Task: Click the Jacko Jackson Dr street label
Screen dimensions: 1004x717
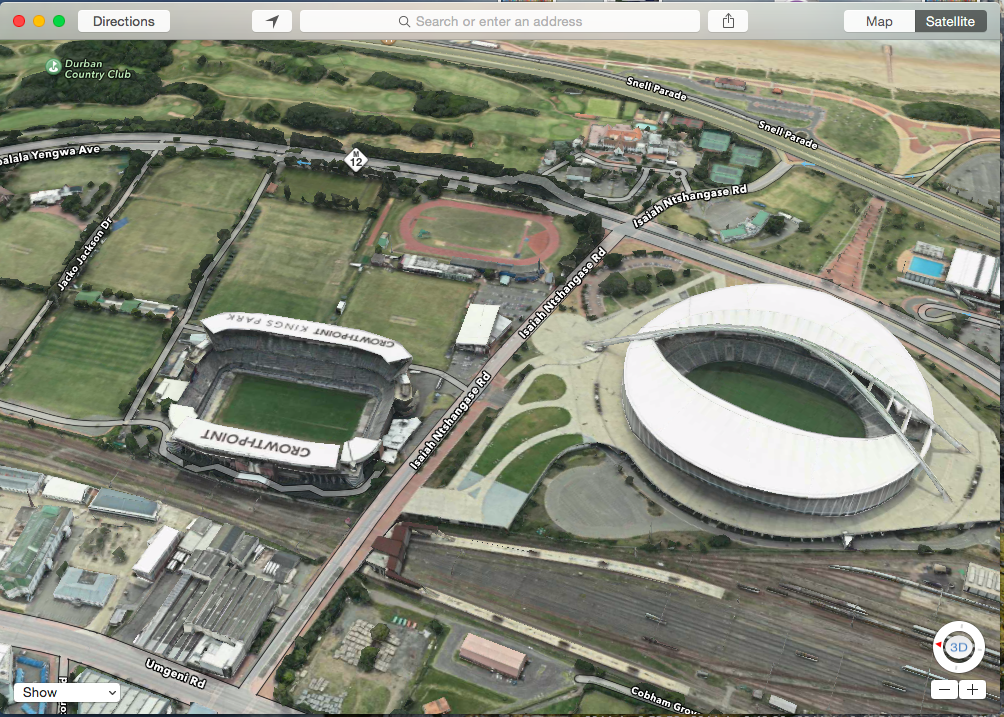Action: click(x=85, y=253)
